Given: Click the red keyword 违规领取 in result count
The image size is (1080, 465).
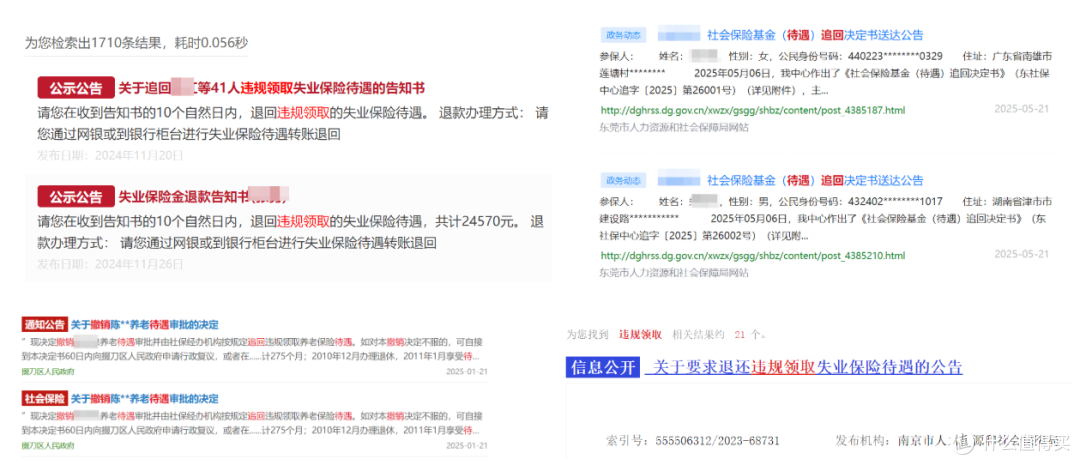Looking at the screenshot, I should (x=641, y=335).
